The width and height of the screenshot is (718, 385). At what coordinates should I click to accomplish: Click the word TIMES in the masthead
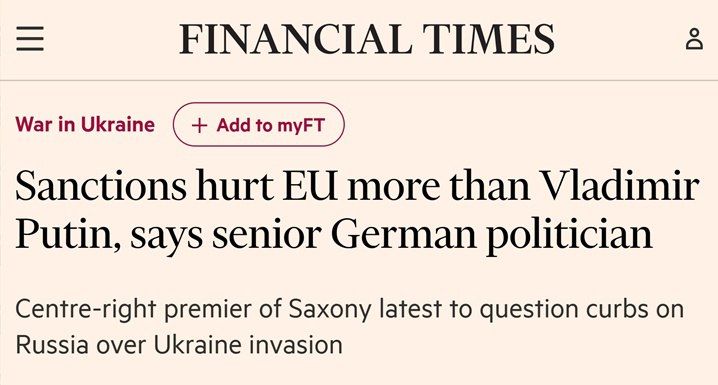click(x=489, y=39)
